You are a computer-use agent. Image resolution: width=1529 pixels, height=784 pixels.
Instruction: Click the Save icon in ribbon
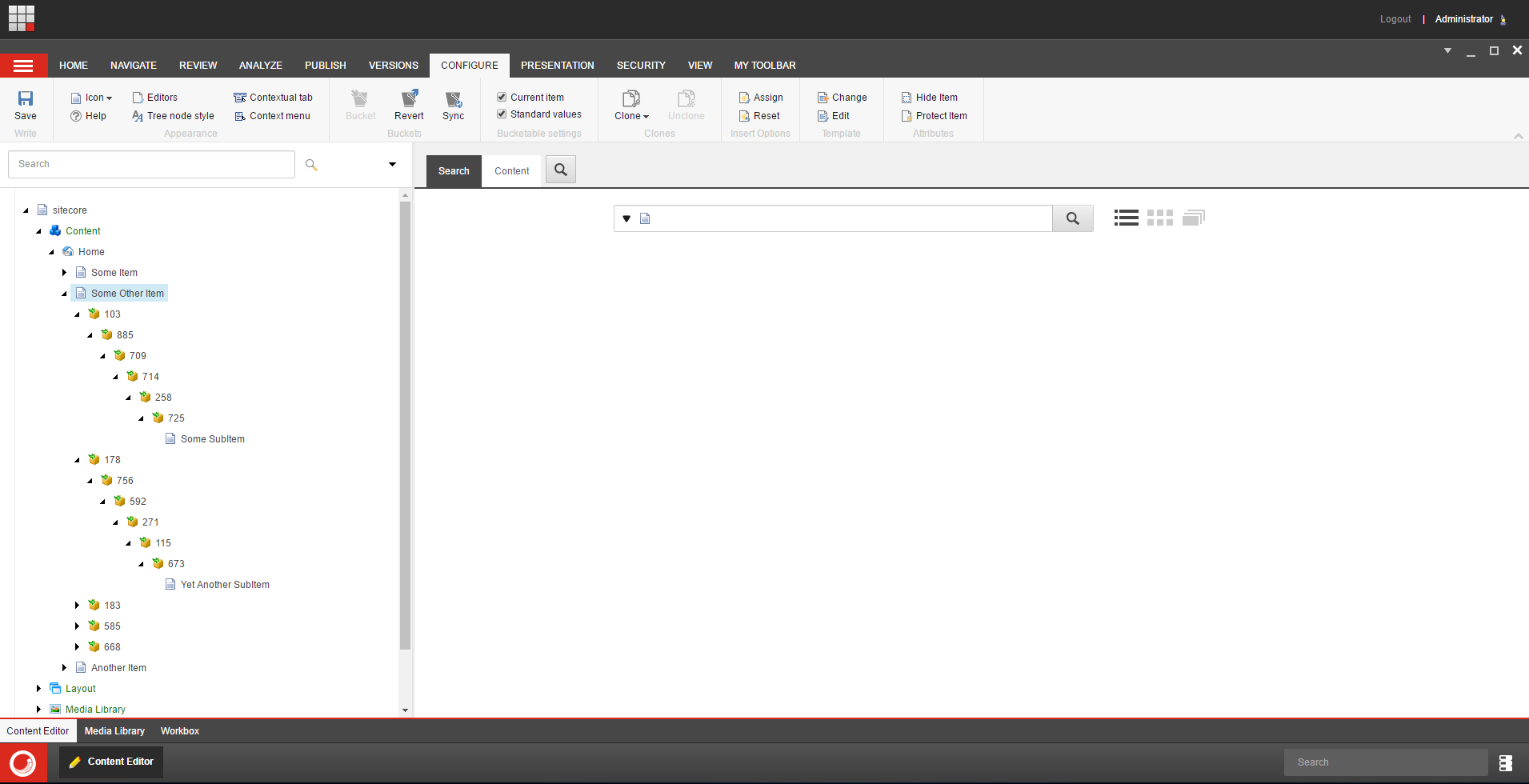tap(26, 98)
